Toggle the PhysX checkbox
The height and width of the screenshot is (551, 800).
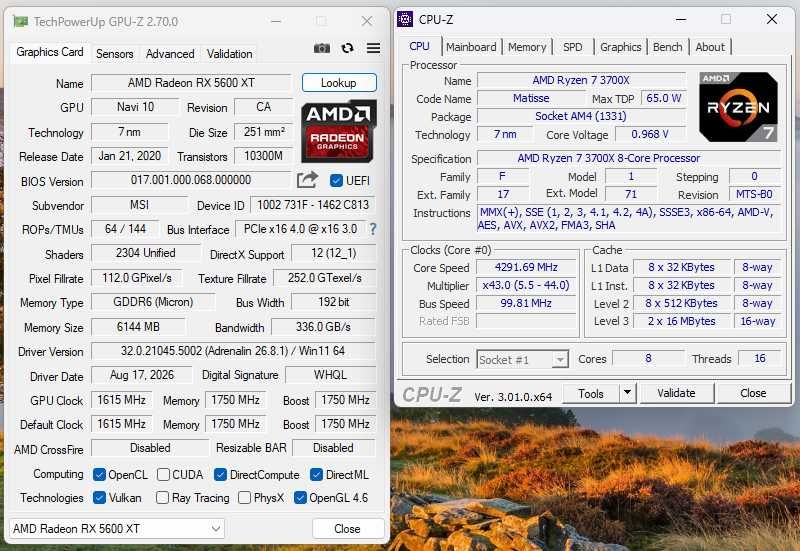pos(244,497)
